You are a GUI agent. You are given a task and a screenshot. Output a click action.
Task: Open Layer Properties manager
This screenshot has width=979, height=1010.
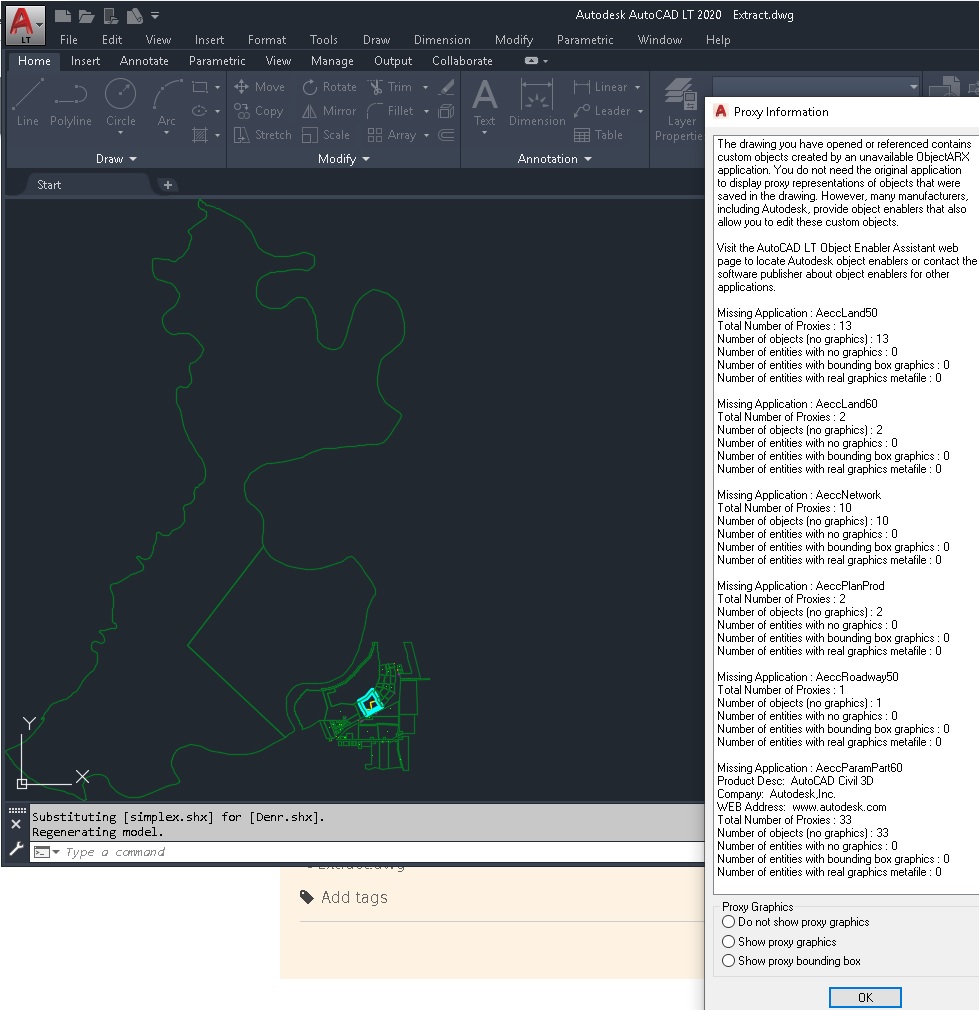[x=680, y=110]
